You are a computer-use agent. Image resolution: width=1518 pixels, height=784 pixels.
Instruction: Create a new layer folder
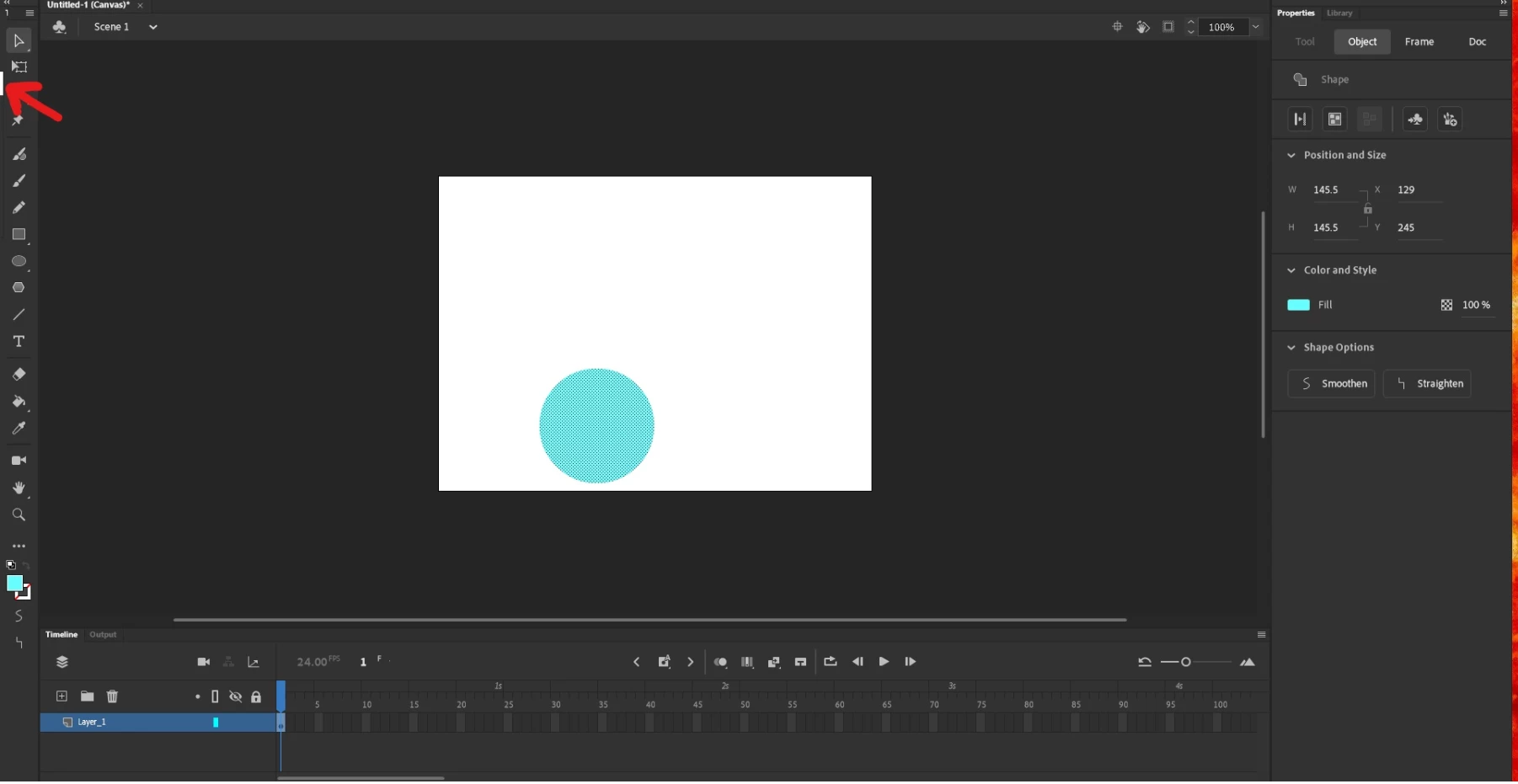pos(87,697)
